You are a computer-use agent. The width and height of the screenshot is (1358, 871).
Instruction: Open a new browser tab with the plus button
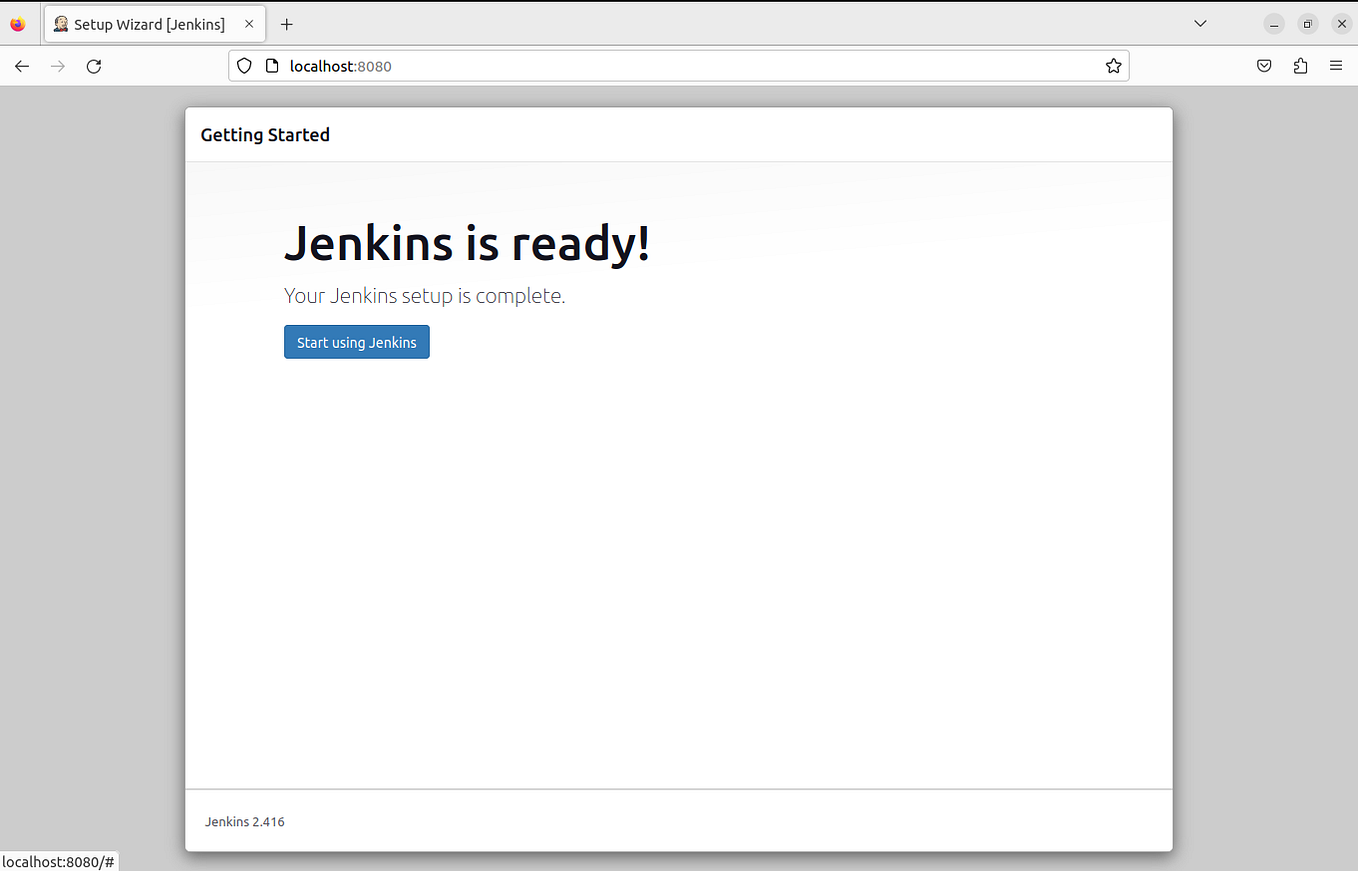[287, 24]
